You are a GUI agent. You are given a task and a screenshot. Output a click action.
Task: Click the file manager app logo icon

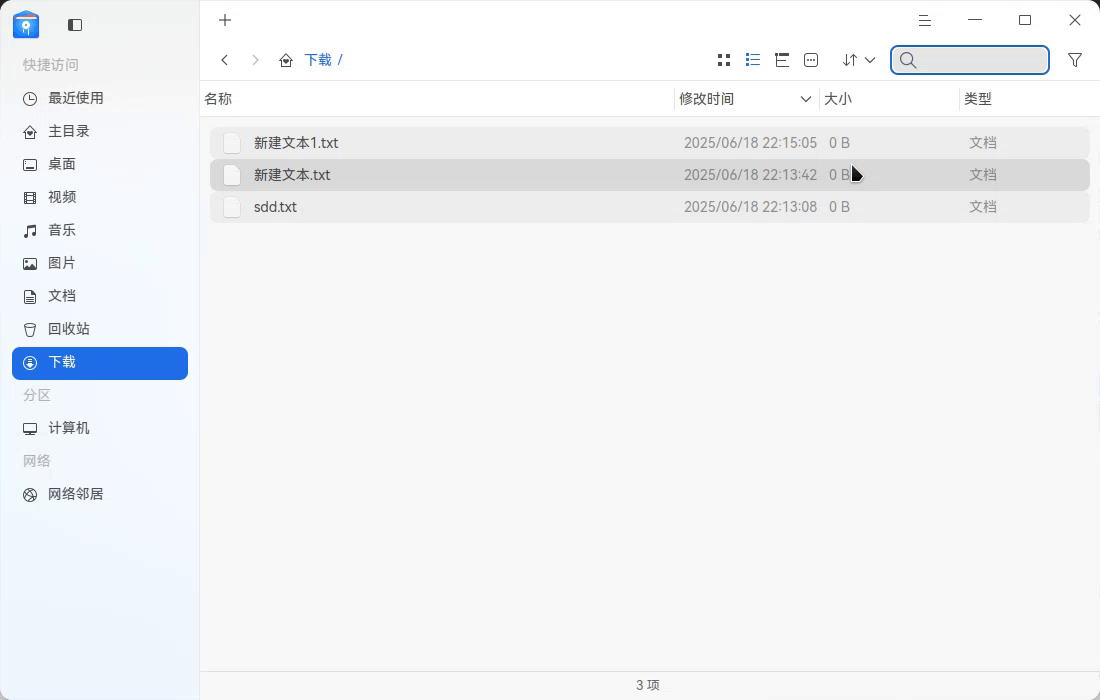click(x=26, y=25)
